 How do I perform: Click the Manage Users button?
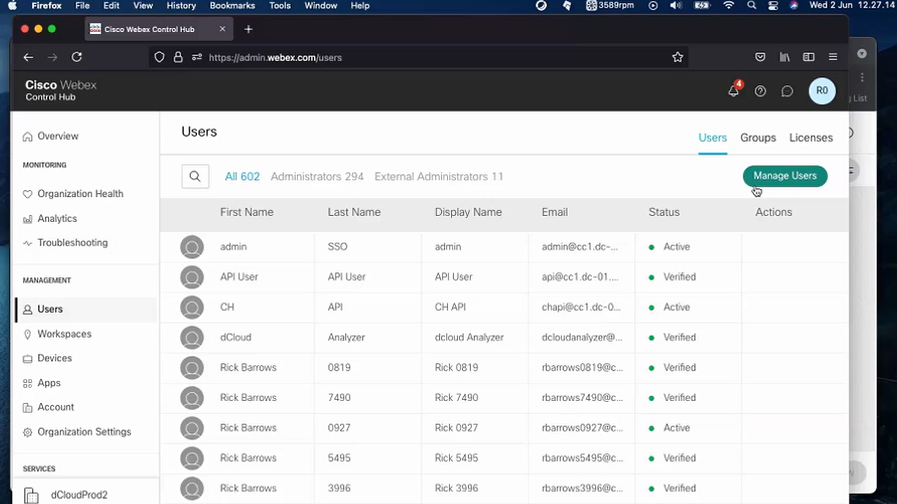[x=784, y=176]
